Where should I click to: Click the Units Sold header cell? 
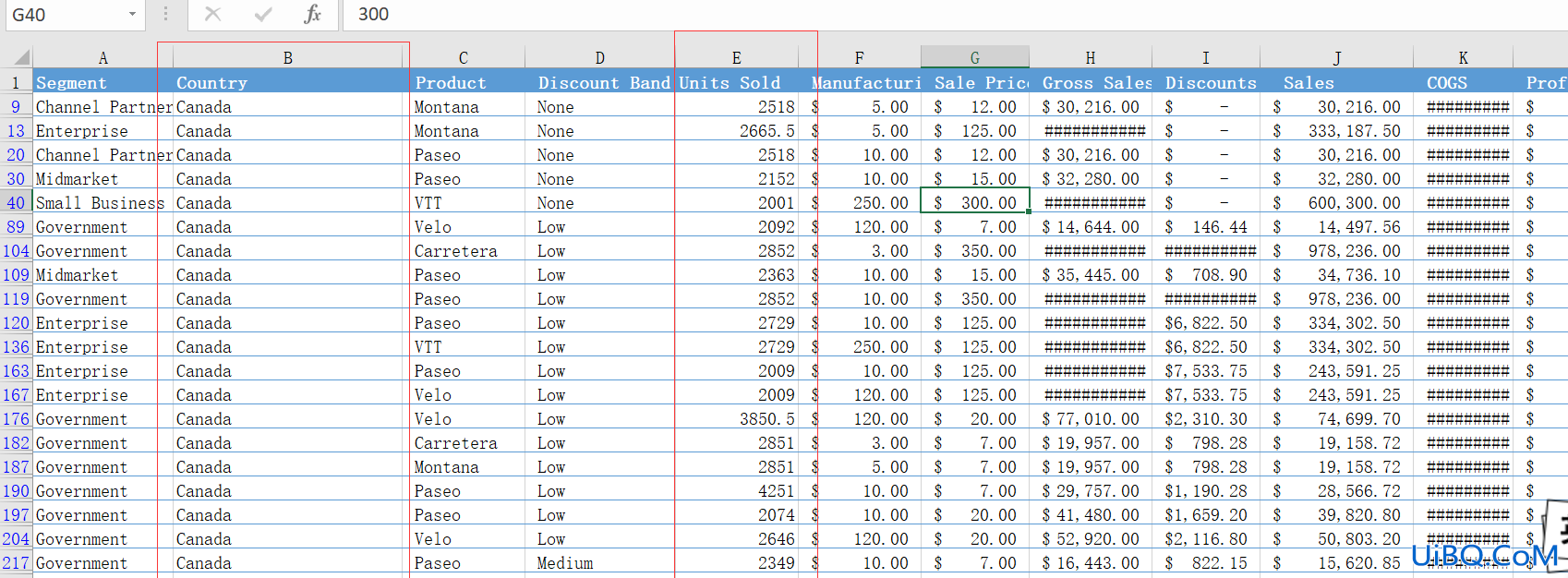tap(736, 82)
